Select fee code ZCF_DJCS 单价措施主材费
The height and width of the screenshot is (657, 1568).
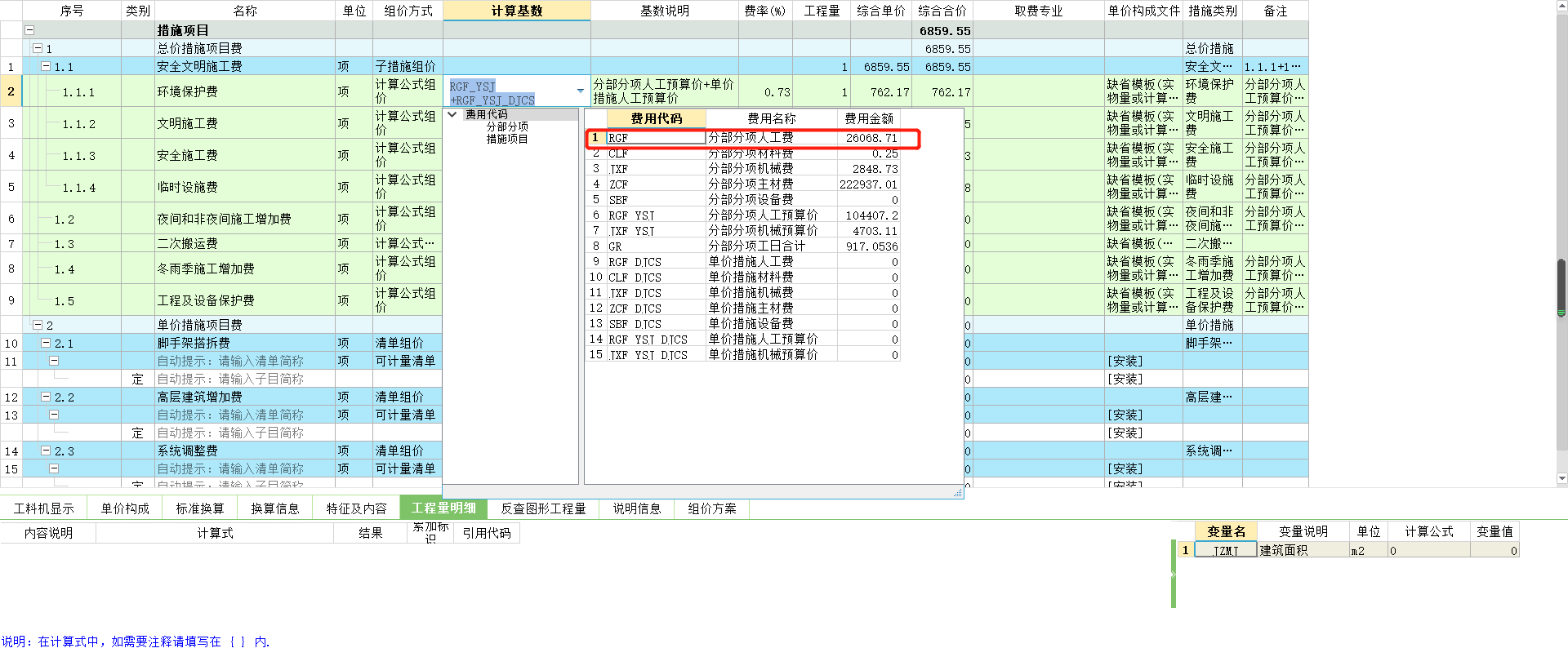coord(743,309)
